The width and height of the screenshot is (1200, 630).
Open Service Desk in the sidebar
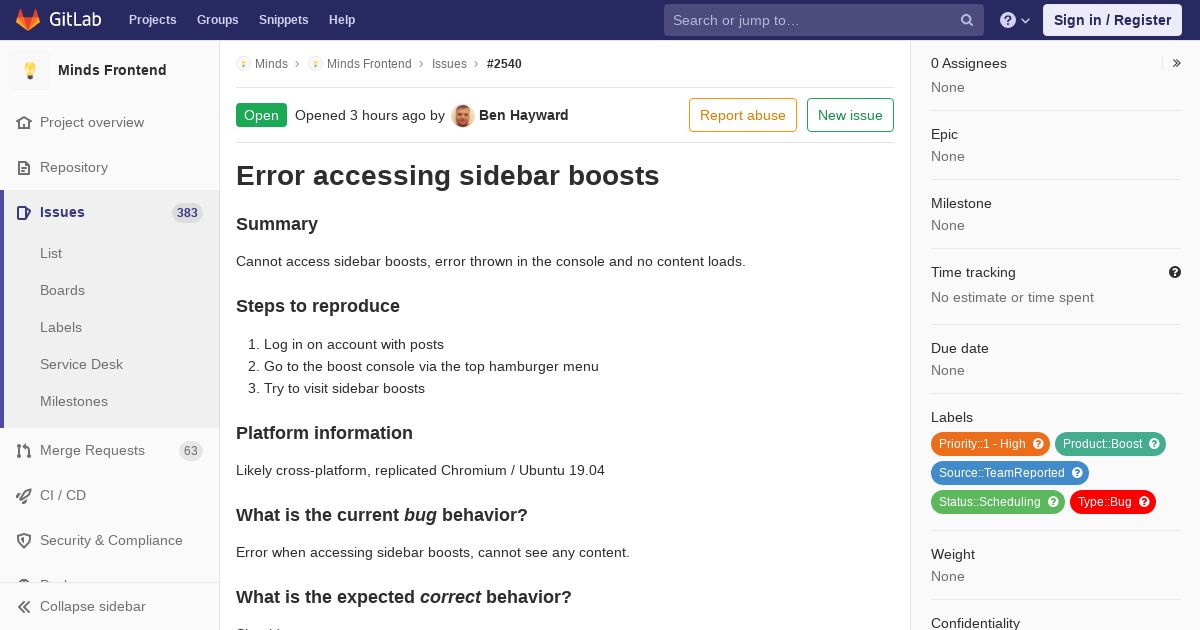pyautogui.click(x=81, y=365)
